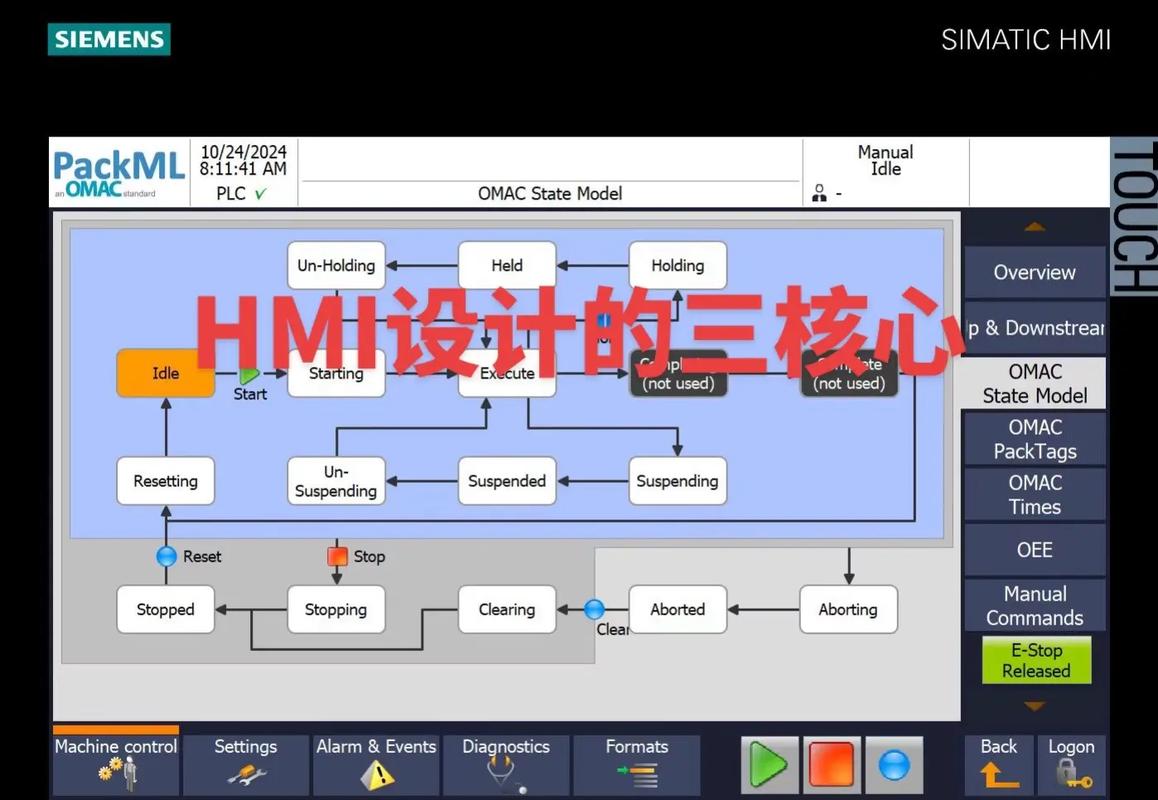Click the blue Reset command circle
The height and width of the screenshot is (800, 1158).
coord(167,555)
